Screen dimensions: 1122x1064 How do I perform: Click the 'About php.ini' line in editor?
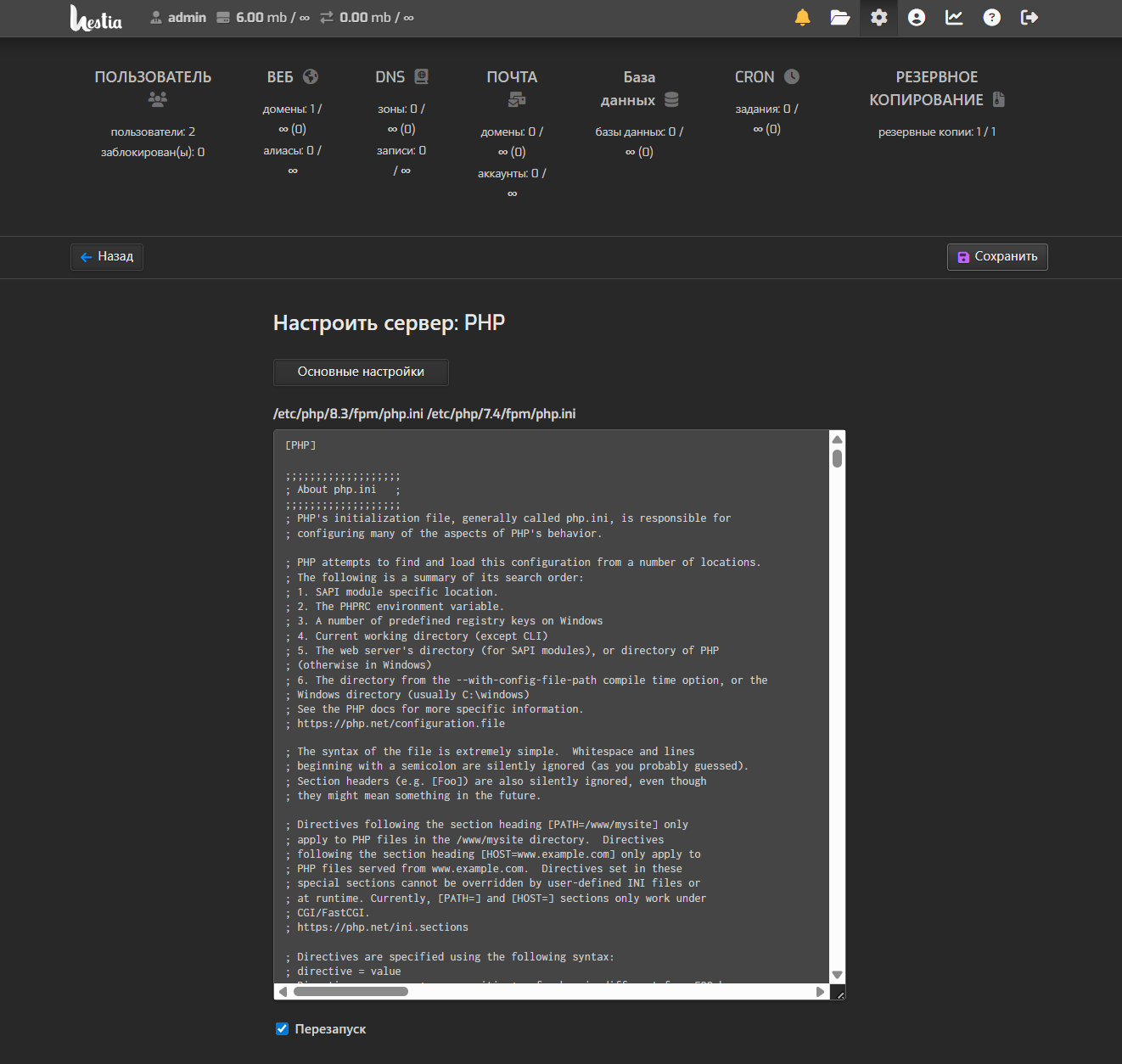coord(343,490)
